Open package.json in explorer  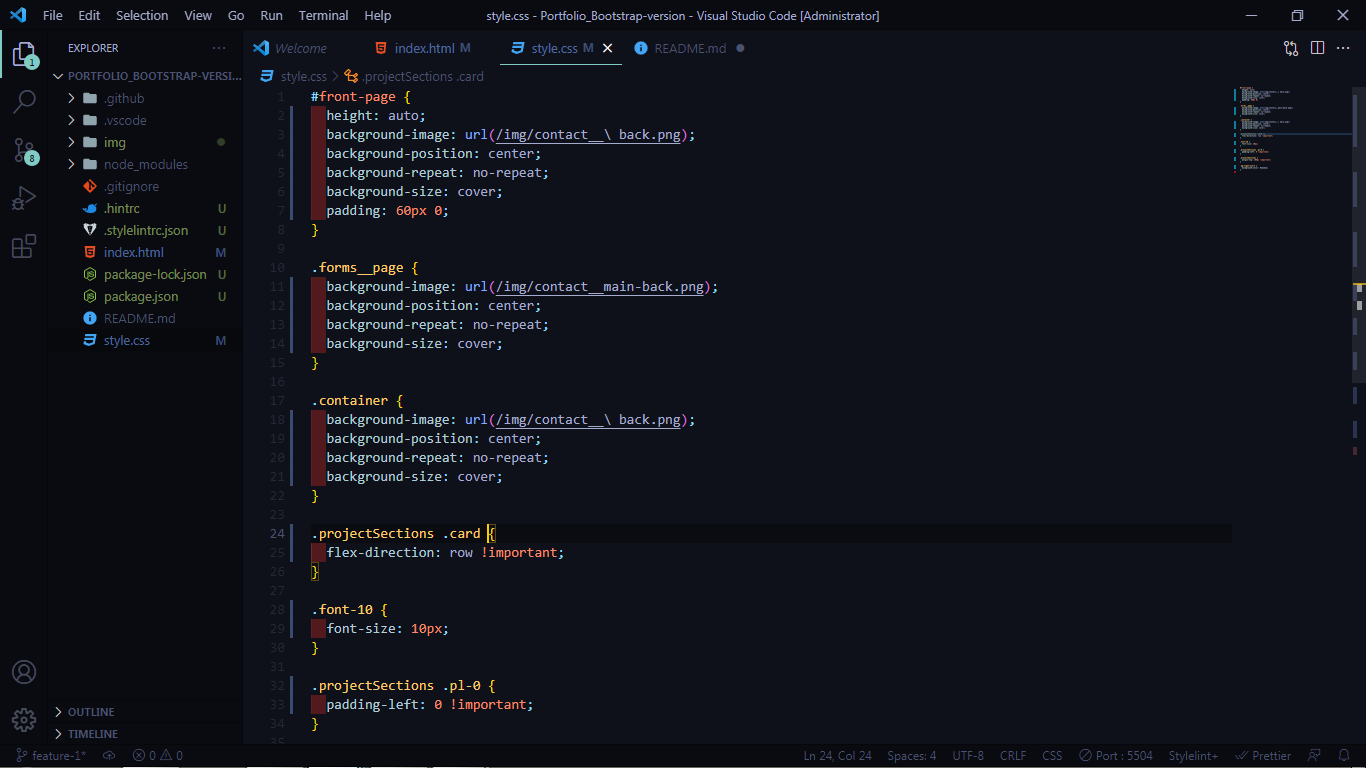pyautogui.click(x=147, y=296)
